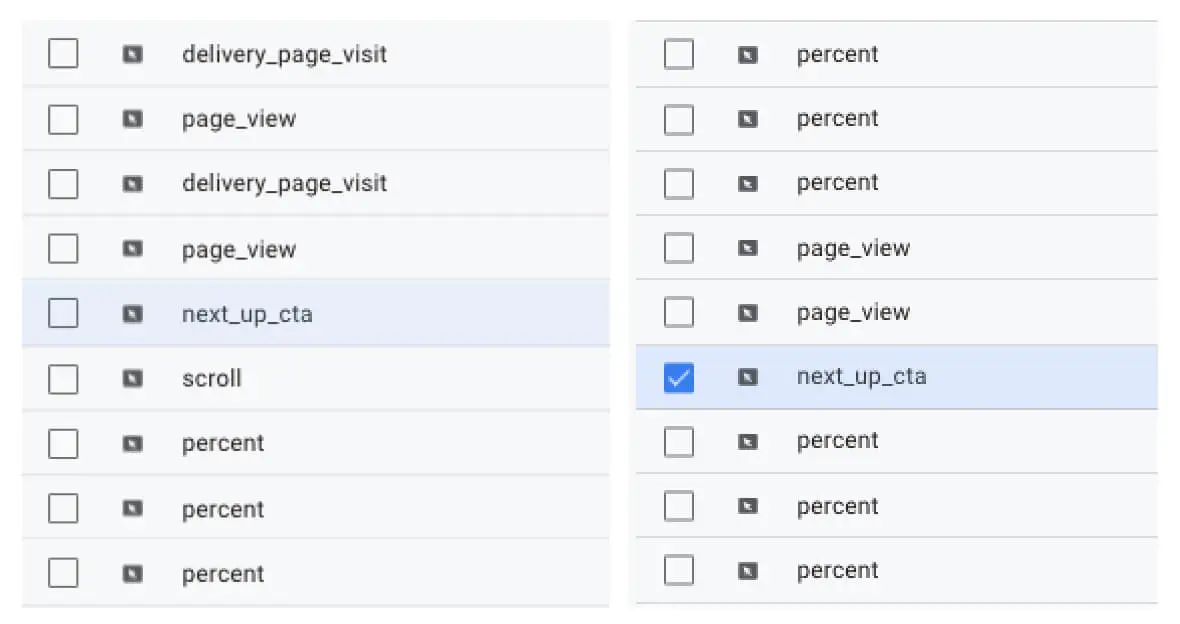Select first page_view label in the right list
The width and height of the screenshot is (1180, 624).
(x=853, y=248)
